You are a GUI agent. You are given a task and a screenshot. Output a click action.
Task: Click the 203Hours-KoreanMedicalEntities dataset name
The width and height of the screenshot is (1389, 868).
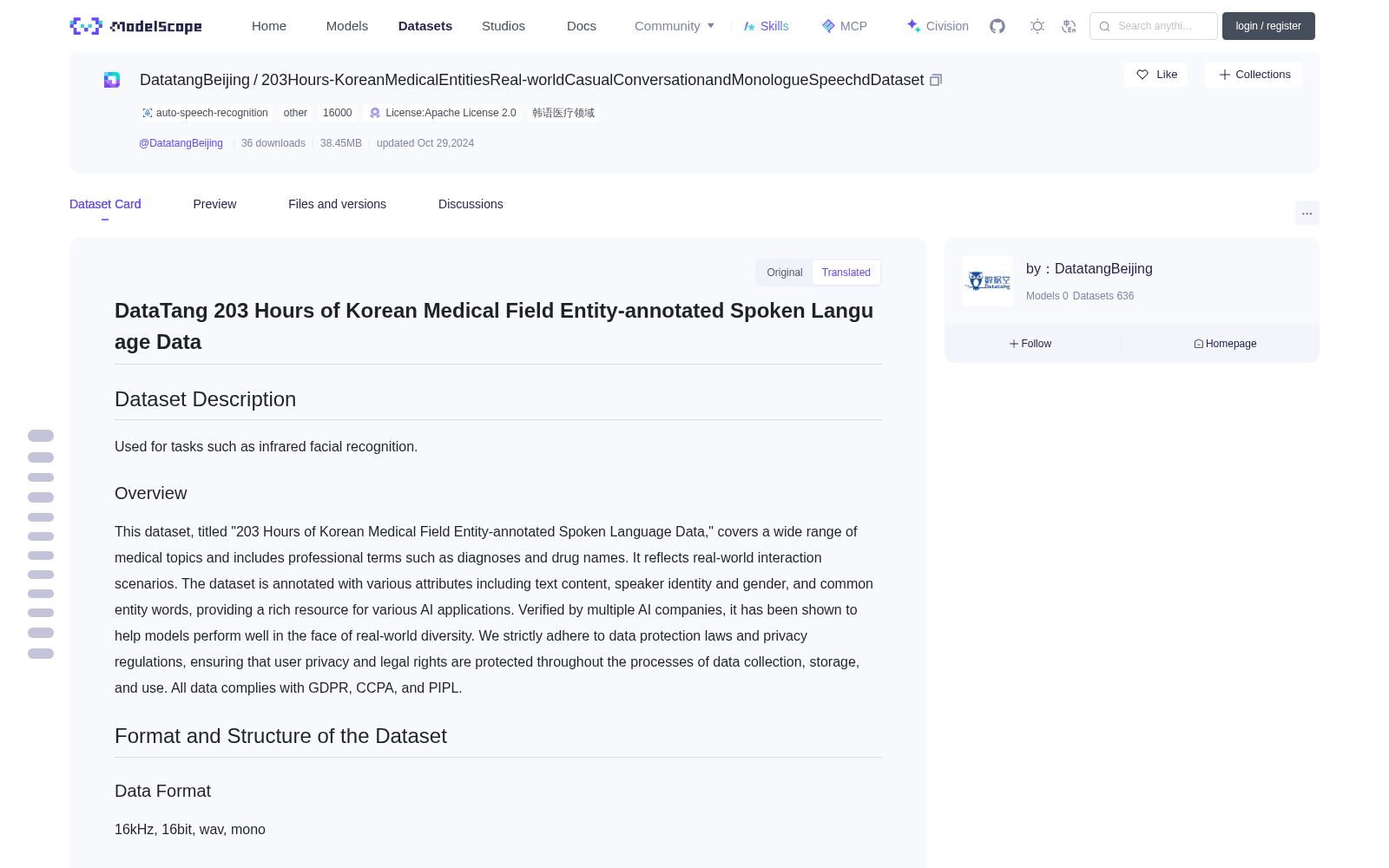click(592, 80)
